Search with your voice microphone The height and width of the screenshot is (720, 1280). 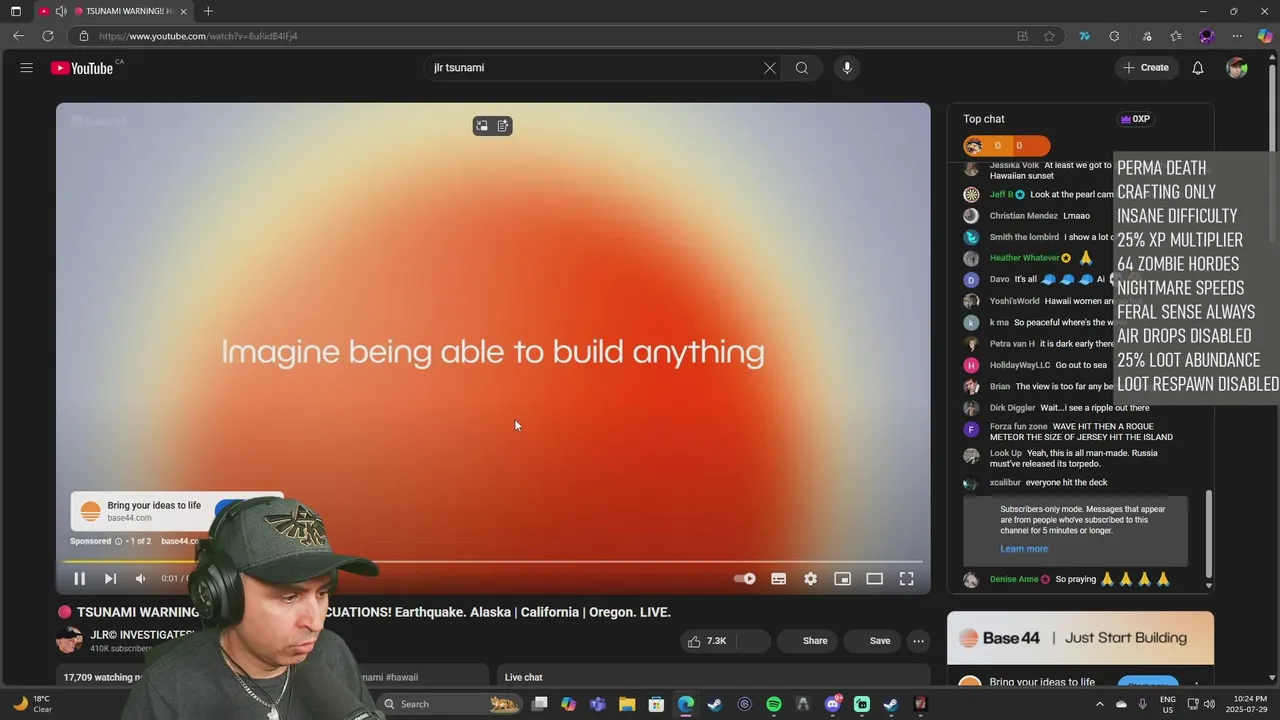(847, 68)
